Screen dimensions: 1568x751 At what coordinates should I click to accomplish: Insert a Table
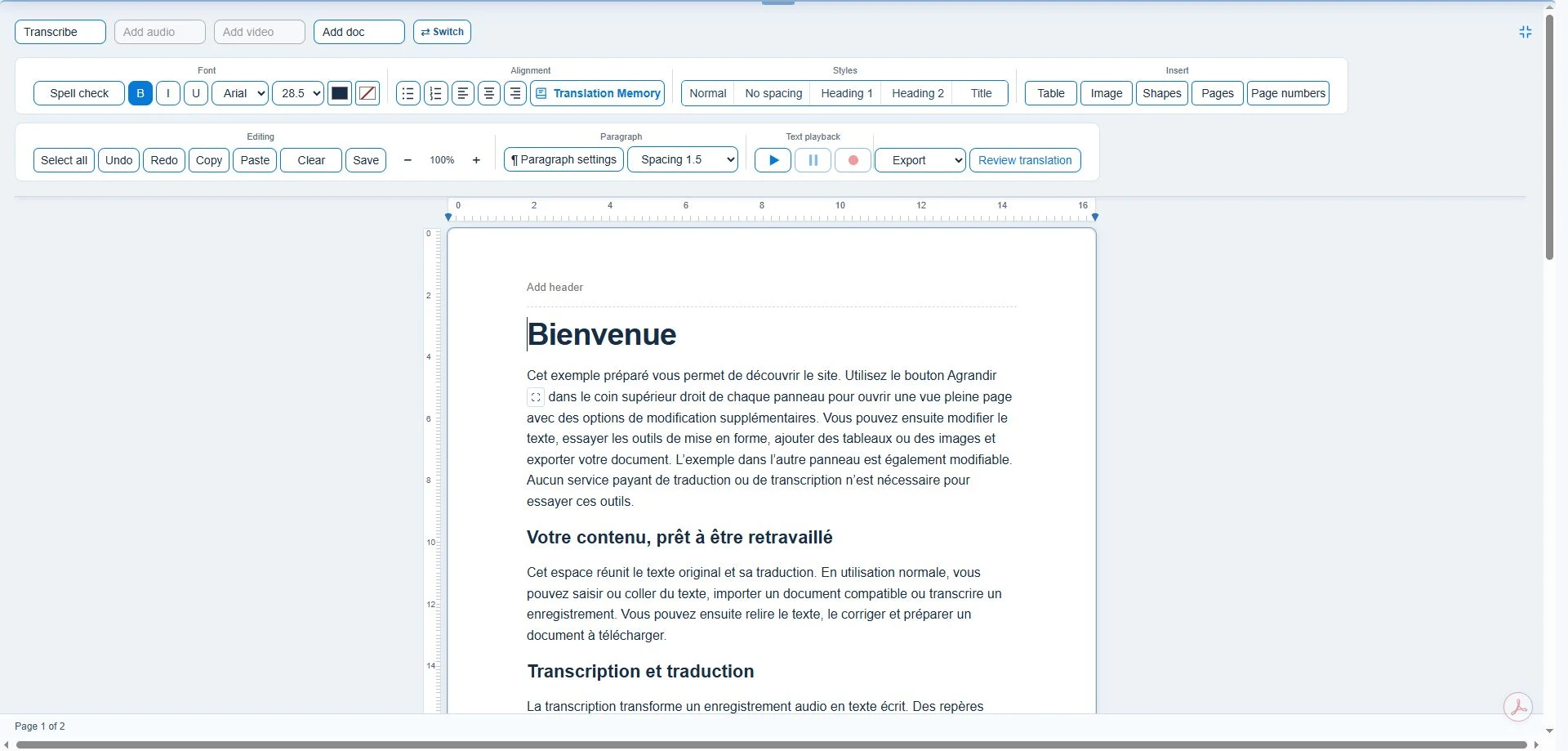1051,93
